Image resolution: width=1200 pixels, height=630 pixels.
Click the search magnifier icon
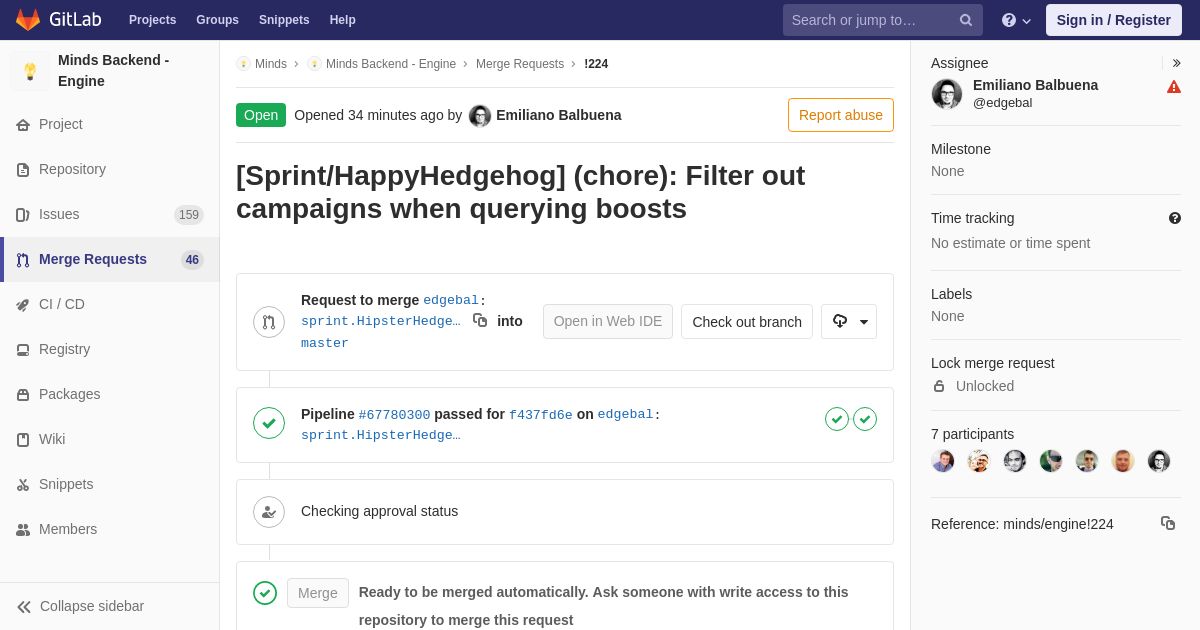coord(966,20)
